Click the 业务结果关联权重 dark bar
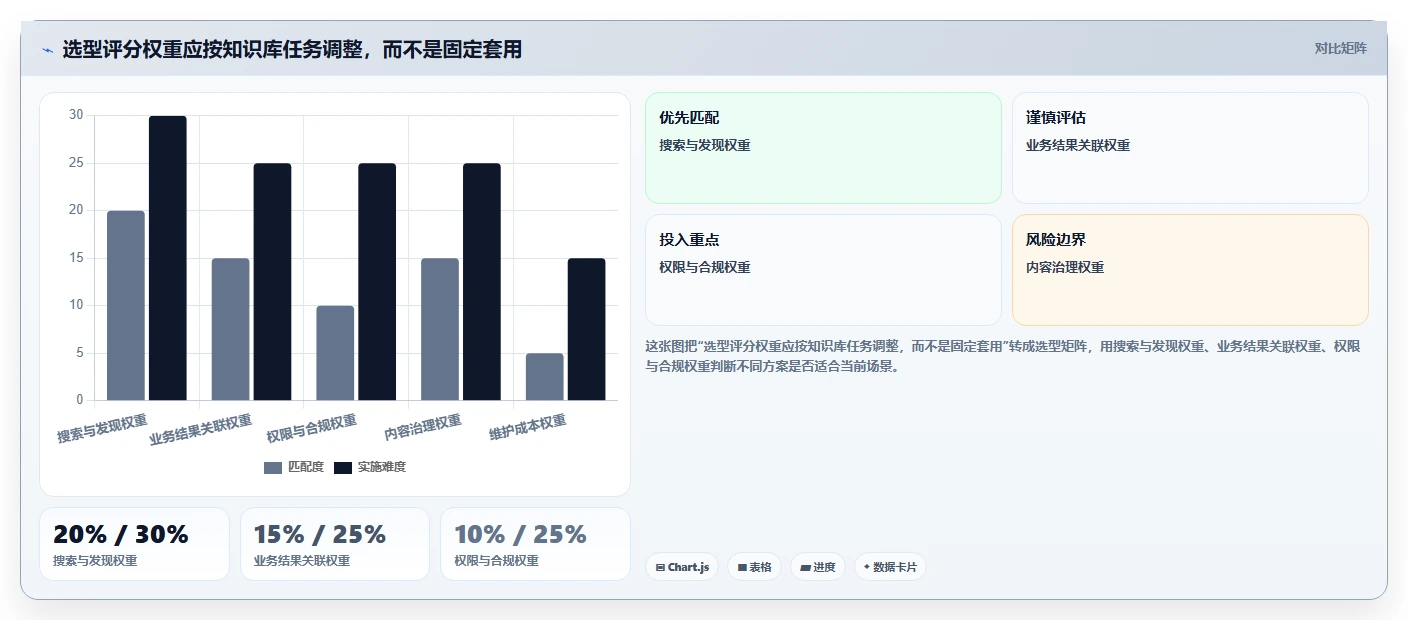 tap(272, 282)
